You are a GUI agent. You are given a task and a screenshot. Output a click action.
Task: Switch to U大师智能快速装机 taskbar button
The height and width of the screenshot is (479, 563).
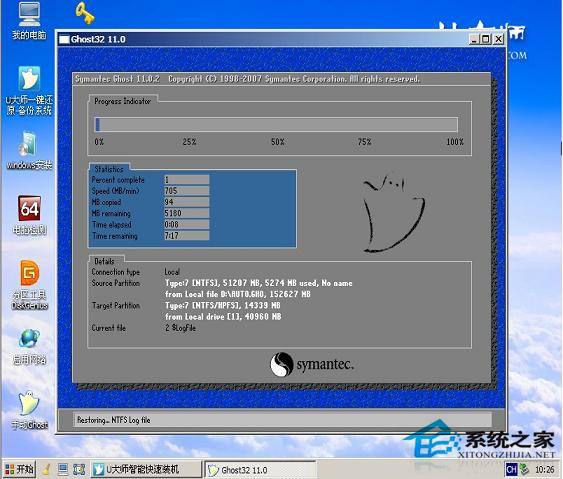pos(146,469)
